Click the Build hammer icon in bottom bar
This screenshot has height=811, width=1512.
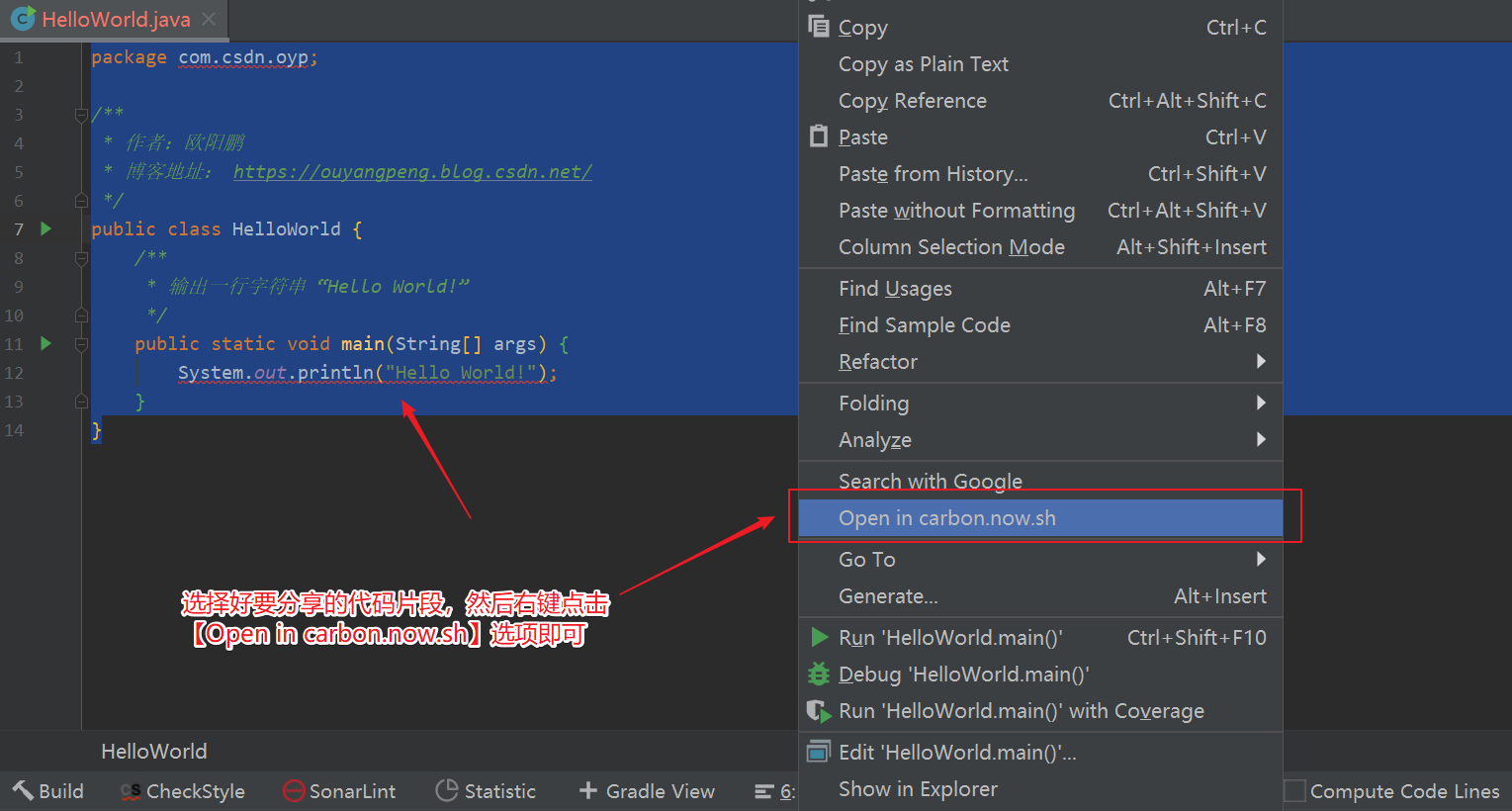pos(23,790)
